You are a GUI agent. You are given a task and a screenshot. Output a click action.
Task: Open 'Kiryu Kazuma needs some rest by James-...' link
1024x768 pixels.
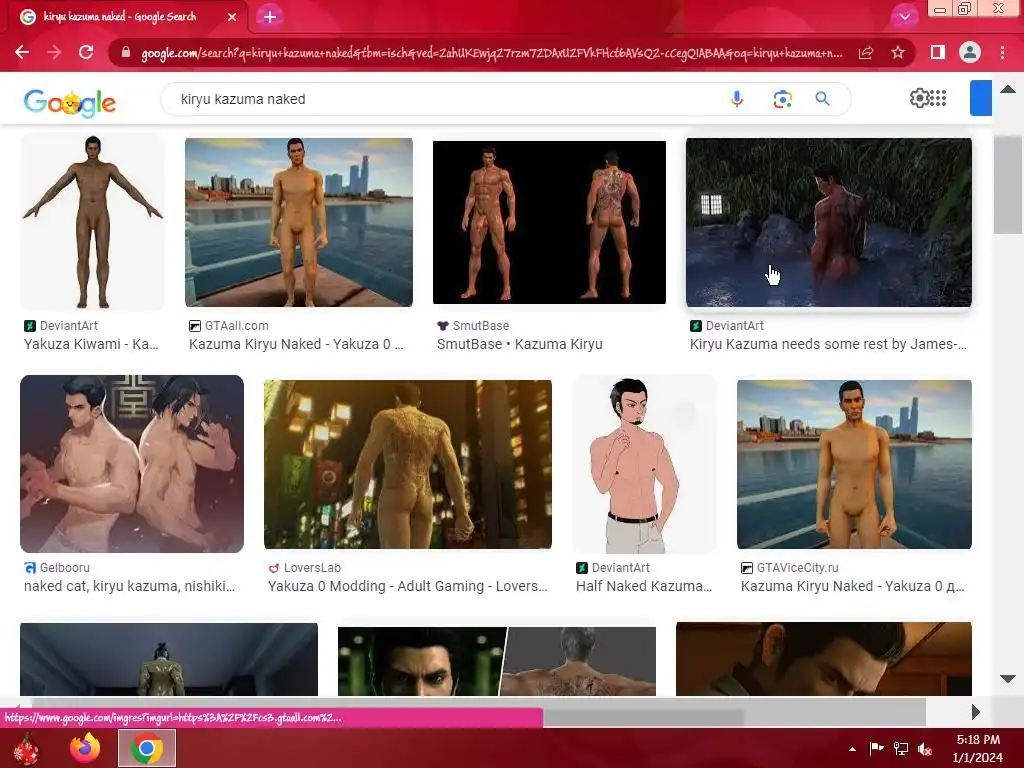pyautogui.click(x=828, y=344)
